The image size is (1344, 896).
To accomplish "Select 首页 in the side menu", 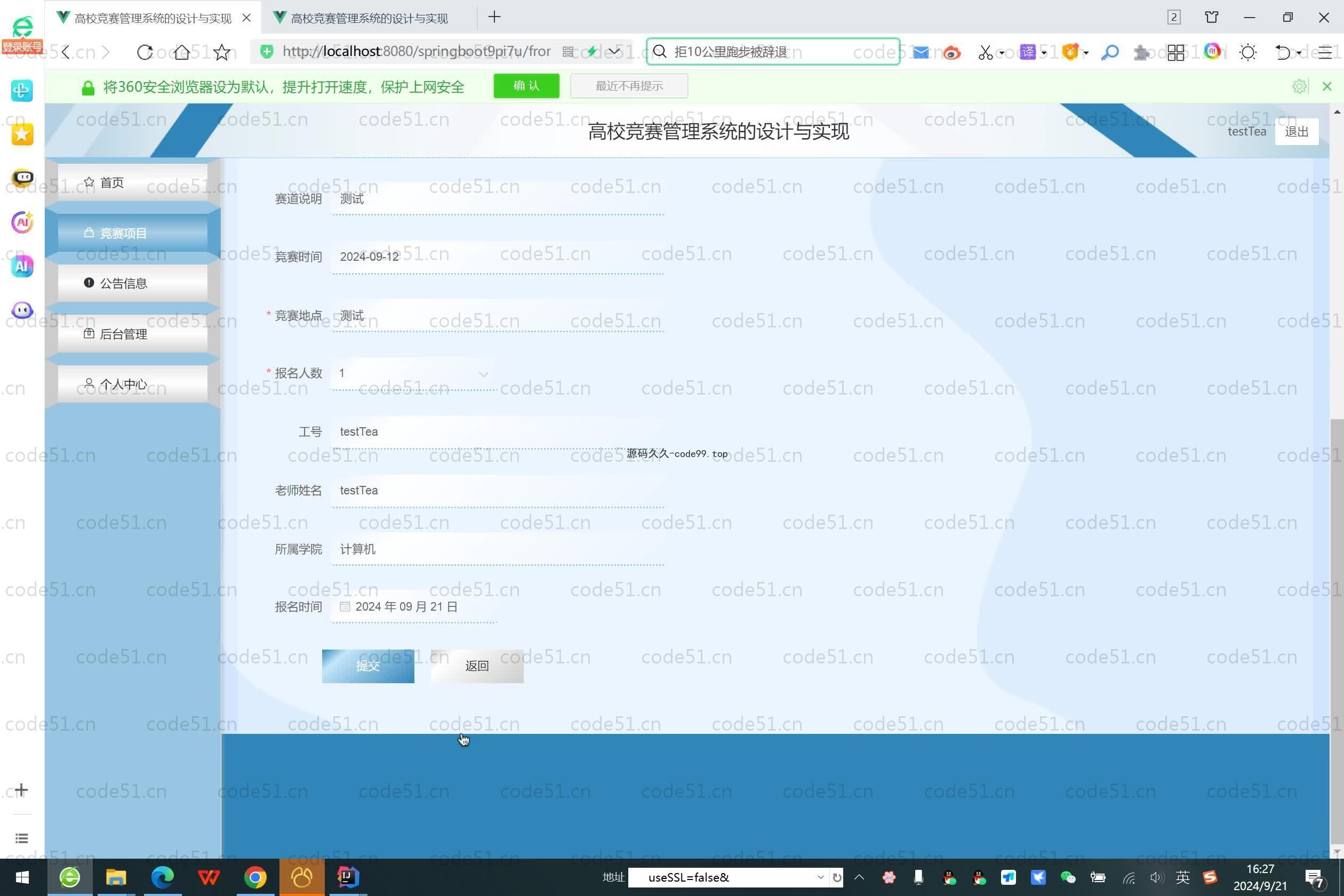I will point(133,182).
